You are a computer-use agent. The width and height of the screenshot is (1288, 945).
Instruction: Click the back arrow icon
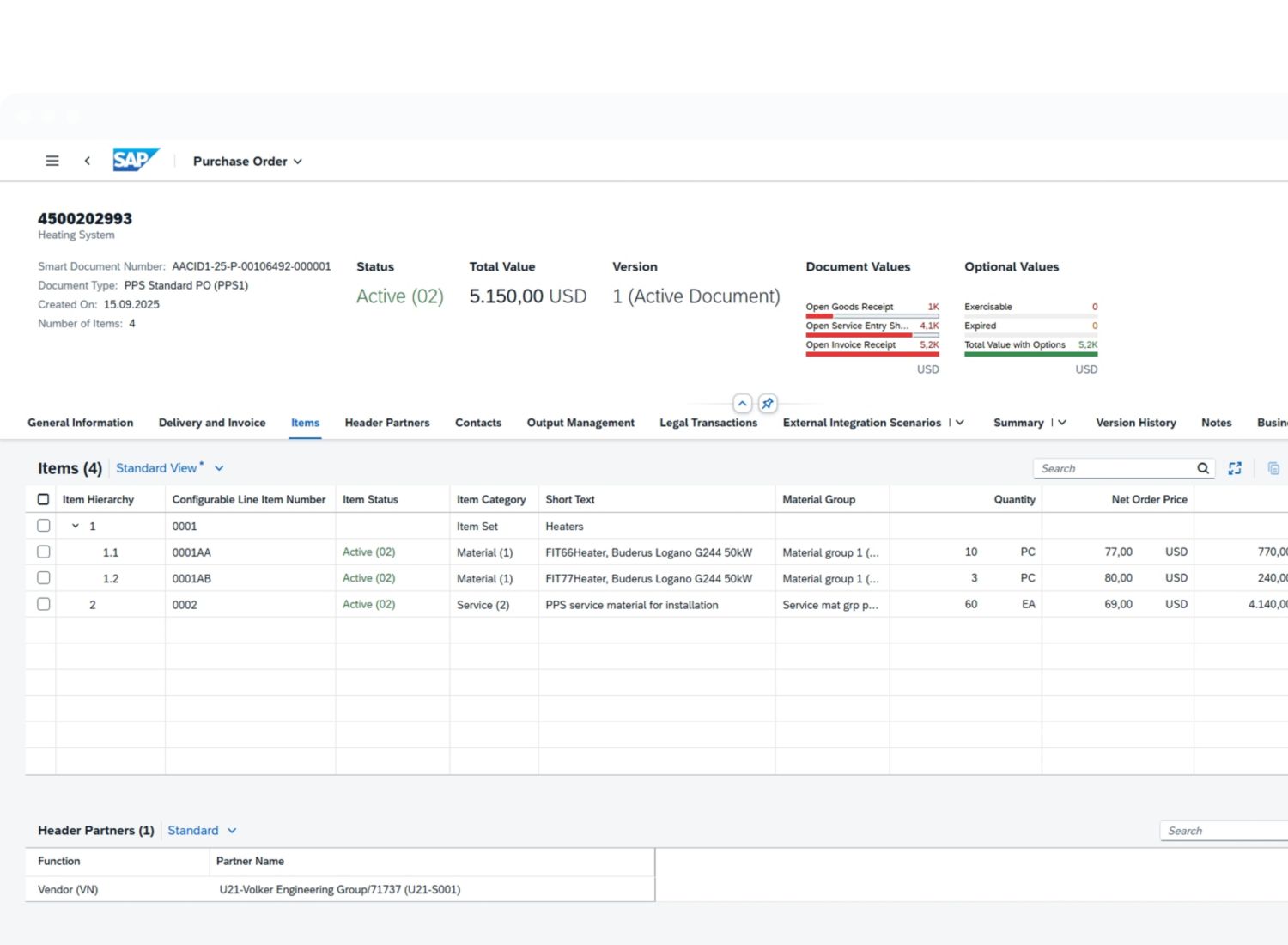coord(87,161)
